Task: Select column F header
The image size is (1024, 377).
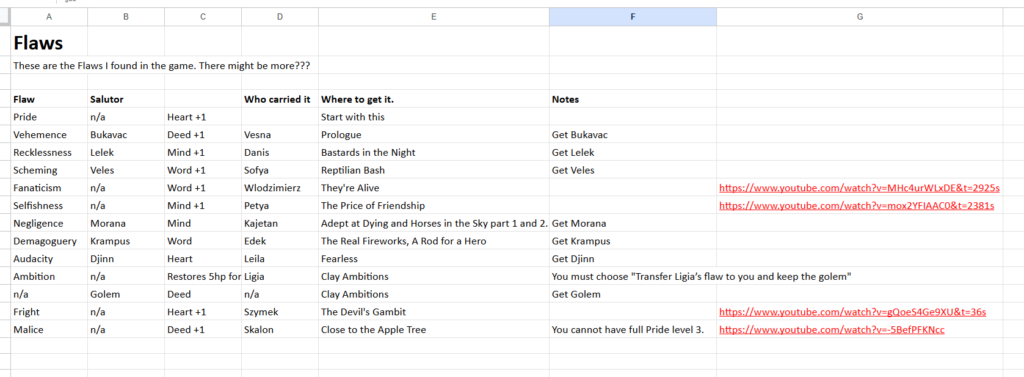Action: pos(632,17)
